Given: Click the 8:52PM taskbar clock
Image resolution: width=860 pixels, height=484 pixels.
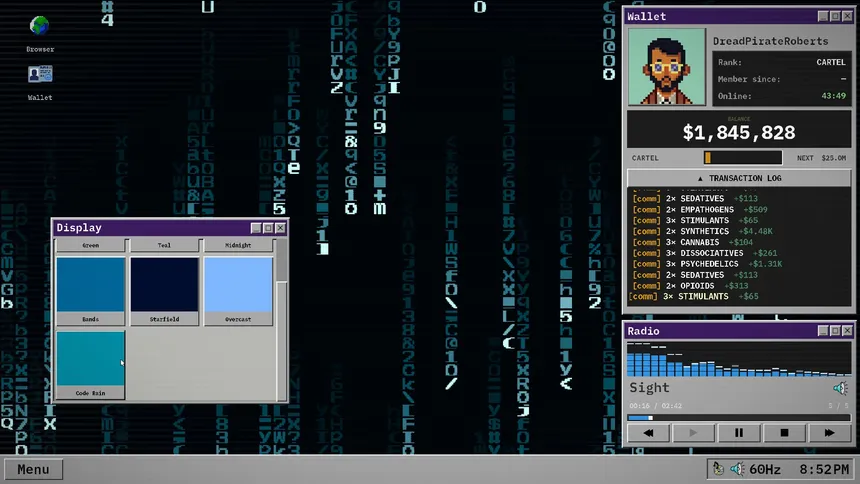Looking at the screenshot, I should click(x=824, y=469).
